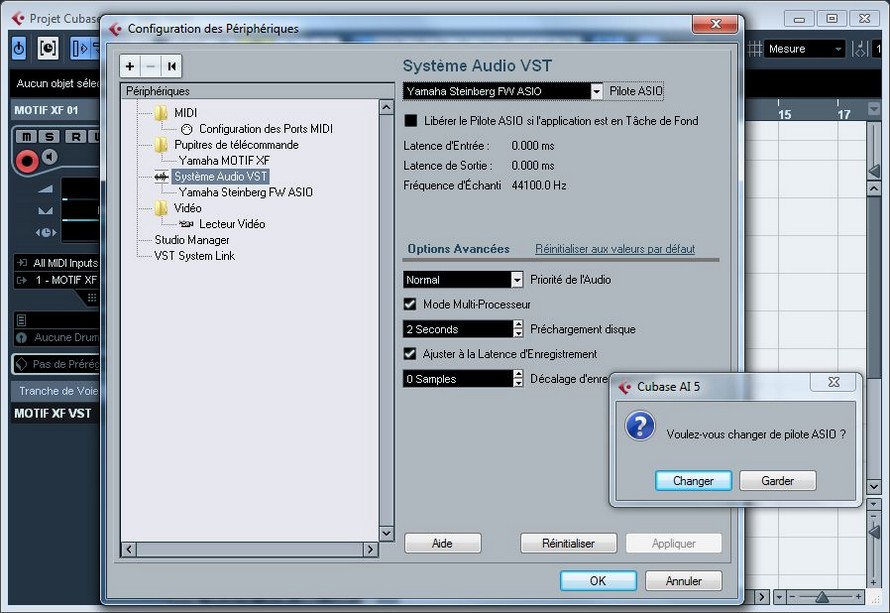Click the zoom slider at bottom right

click(822, 597)
